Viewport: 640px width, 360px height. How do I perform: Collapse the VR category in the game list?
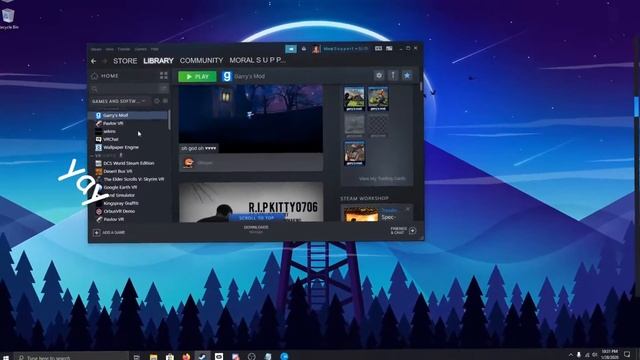point(93,156)
